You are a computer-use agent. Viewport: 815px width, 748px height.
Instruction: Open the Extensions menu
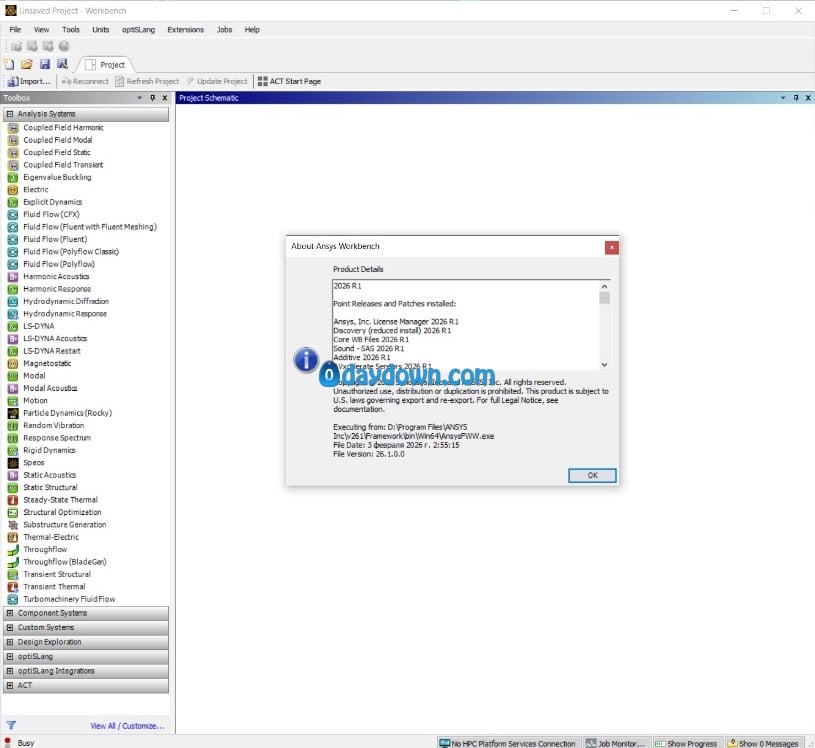click(x=185, y=30)
